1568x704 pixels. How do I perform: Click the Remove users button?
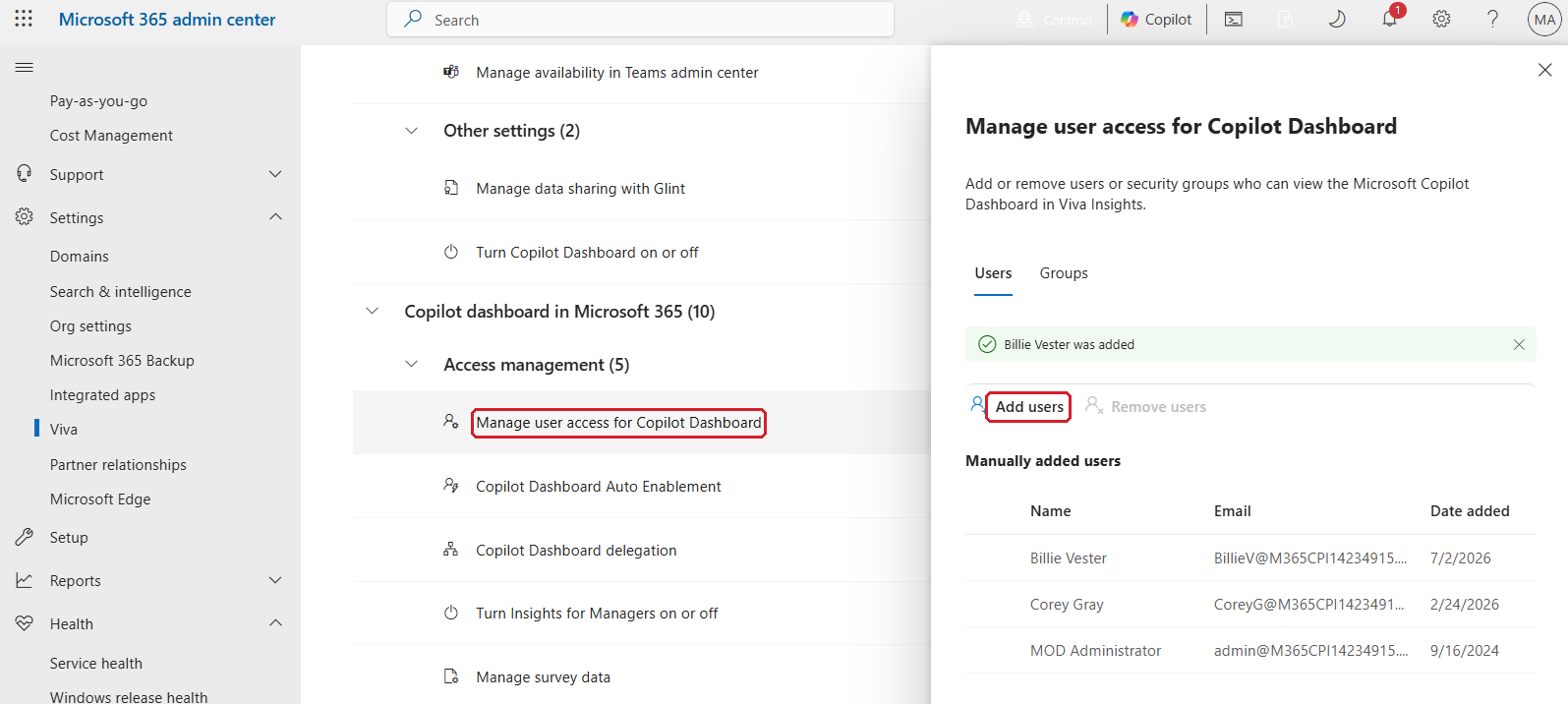pos(1146,407)
